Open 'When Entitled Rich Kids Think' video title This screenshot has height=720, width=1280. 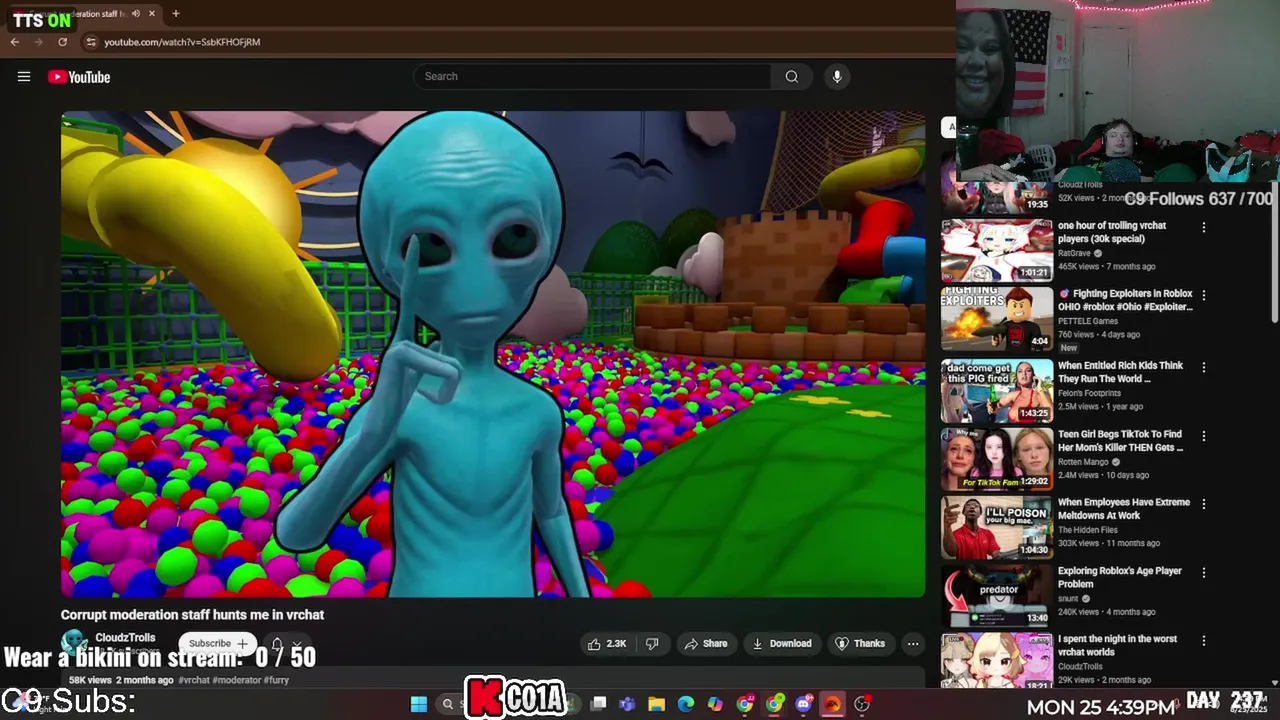coord(1120,372)
